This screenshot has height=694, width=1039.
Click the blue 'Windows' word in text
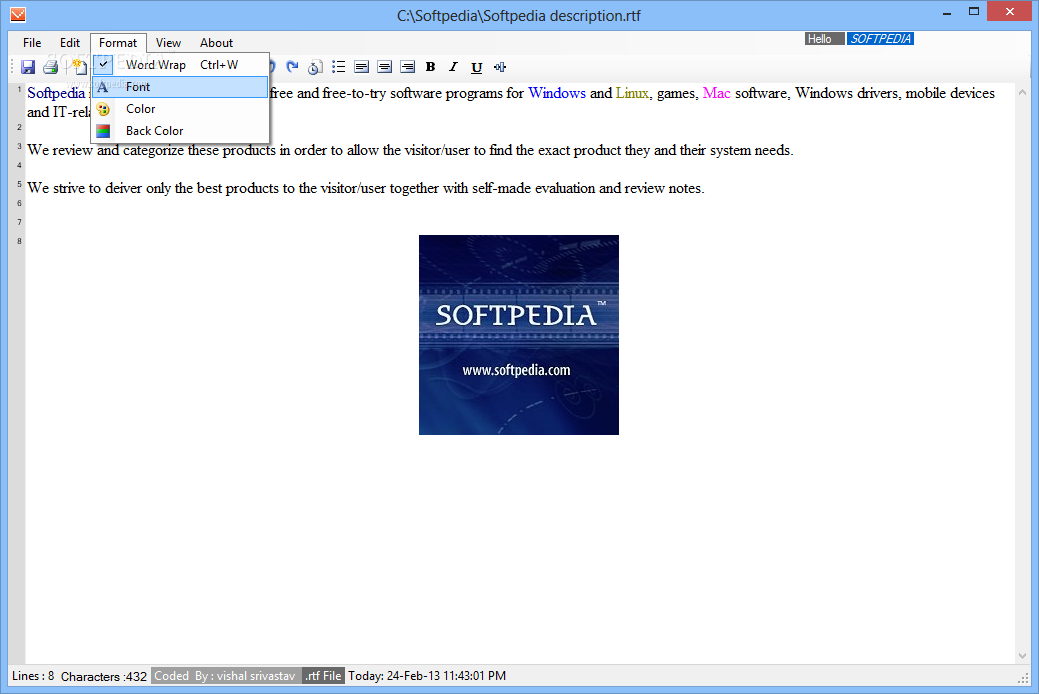click(x=557, y=93)
